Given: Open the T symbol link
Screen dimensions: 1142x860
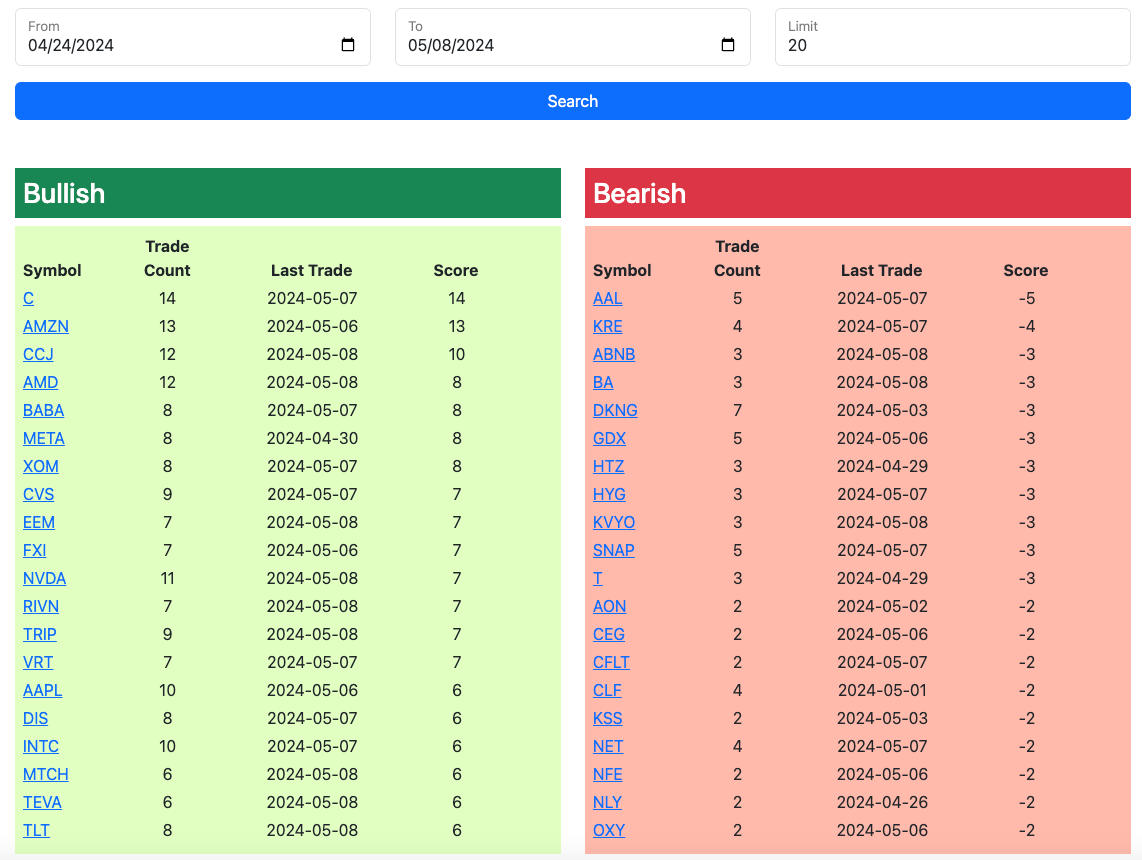Looking at the screenshot, I should (x=597, y=579).
